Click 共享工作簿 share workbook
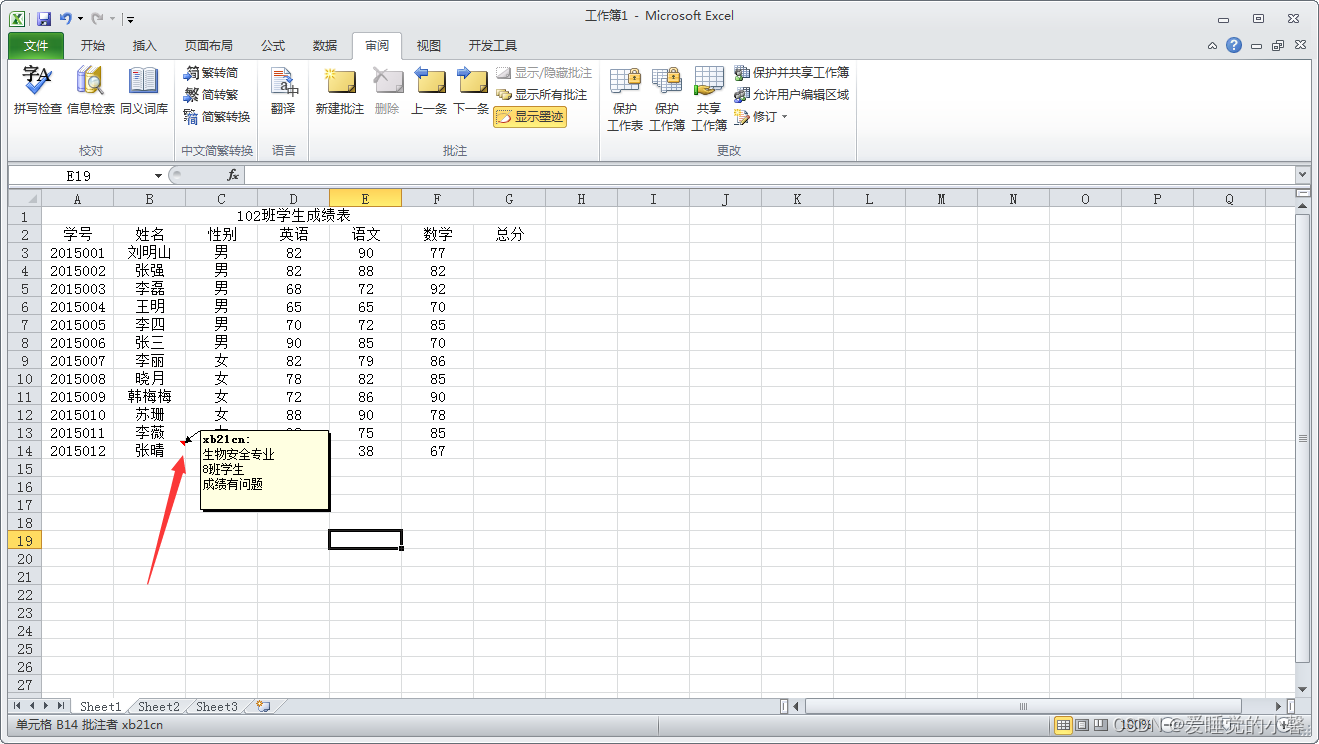Image resolution: width=1319 pixels, height=744 pixels. (x=709, y=98)
